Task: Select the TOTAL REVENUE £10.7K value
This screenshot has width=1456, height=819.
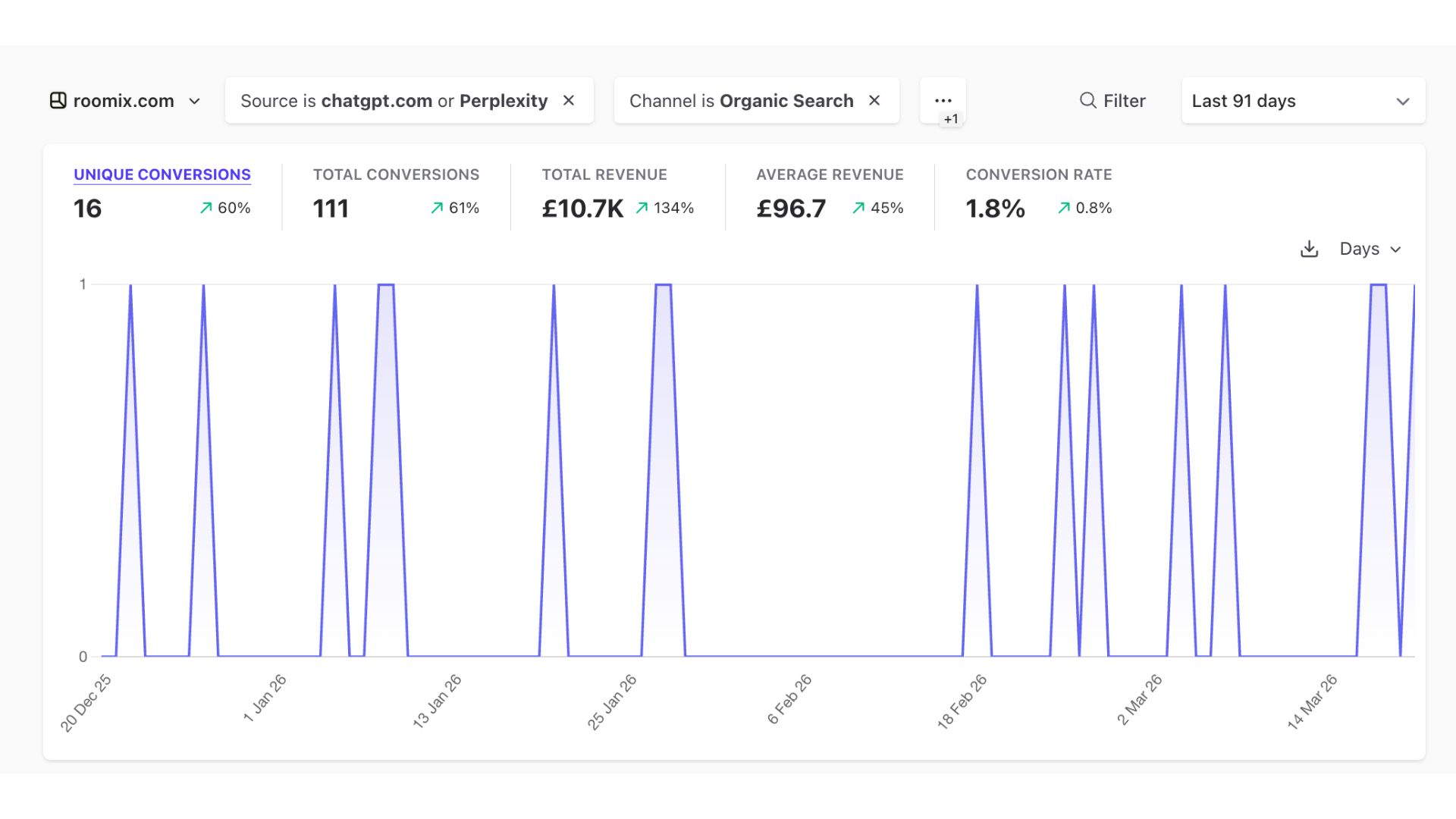Action: click(x=582, y=208)
